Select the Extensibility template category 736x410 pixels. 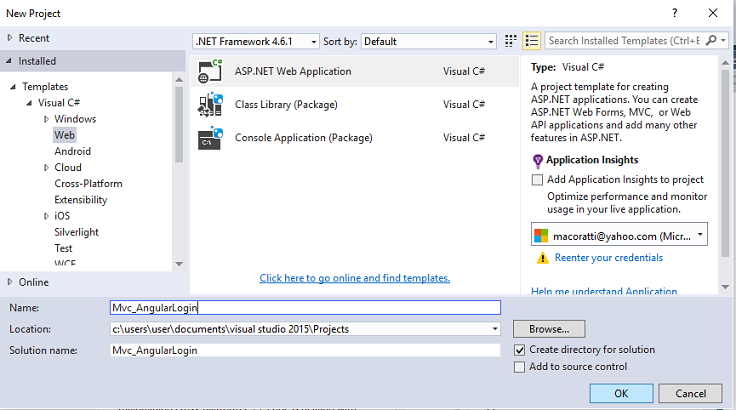coord(80,200)
